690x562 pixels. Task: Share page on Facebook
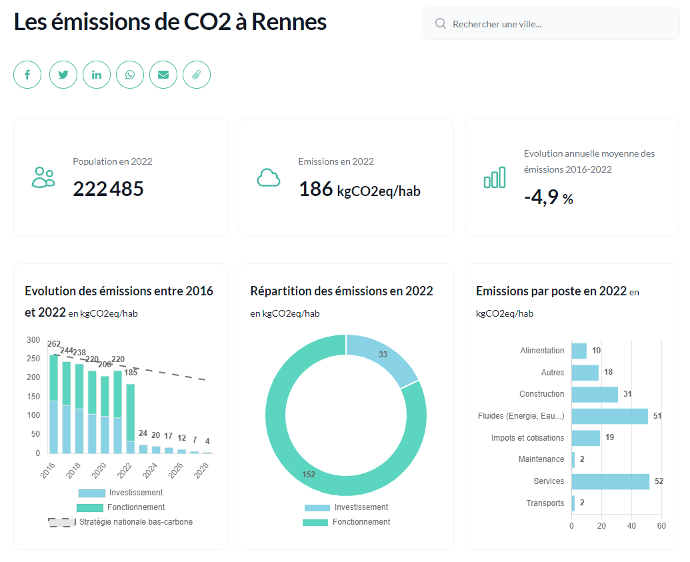coord(27,75)
